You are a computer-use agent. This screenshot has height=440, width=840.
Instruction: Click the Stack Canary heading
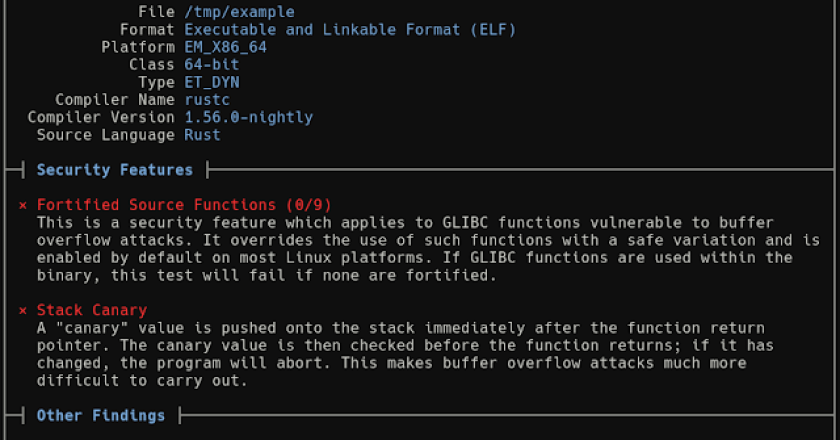pos(92,311)
